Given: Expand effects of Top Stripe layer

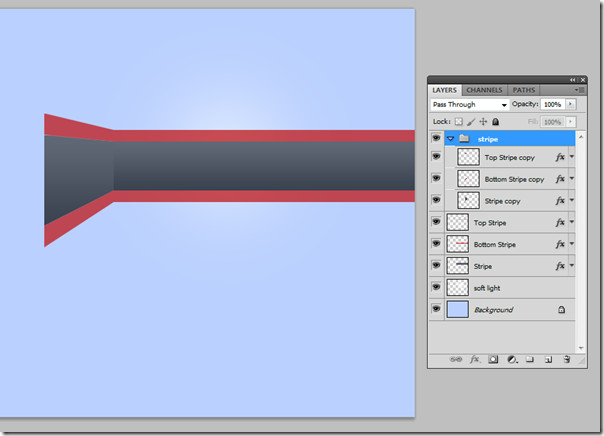Looking at the screenshot, I should click(x=572, y=222).
